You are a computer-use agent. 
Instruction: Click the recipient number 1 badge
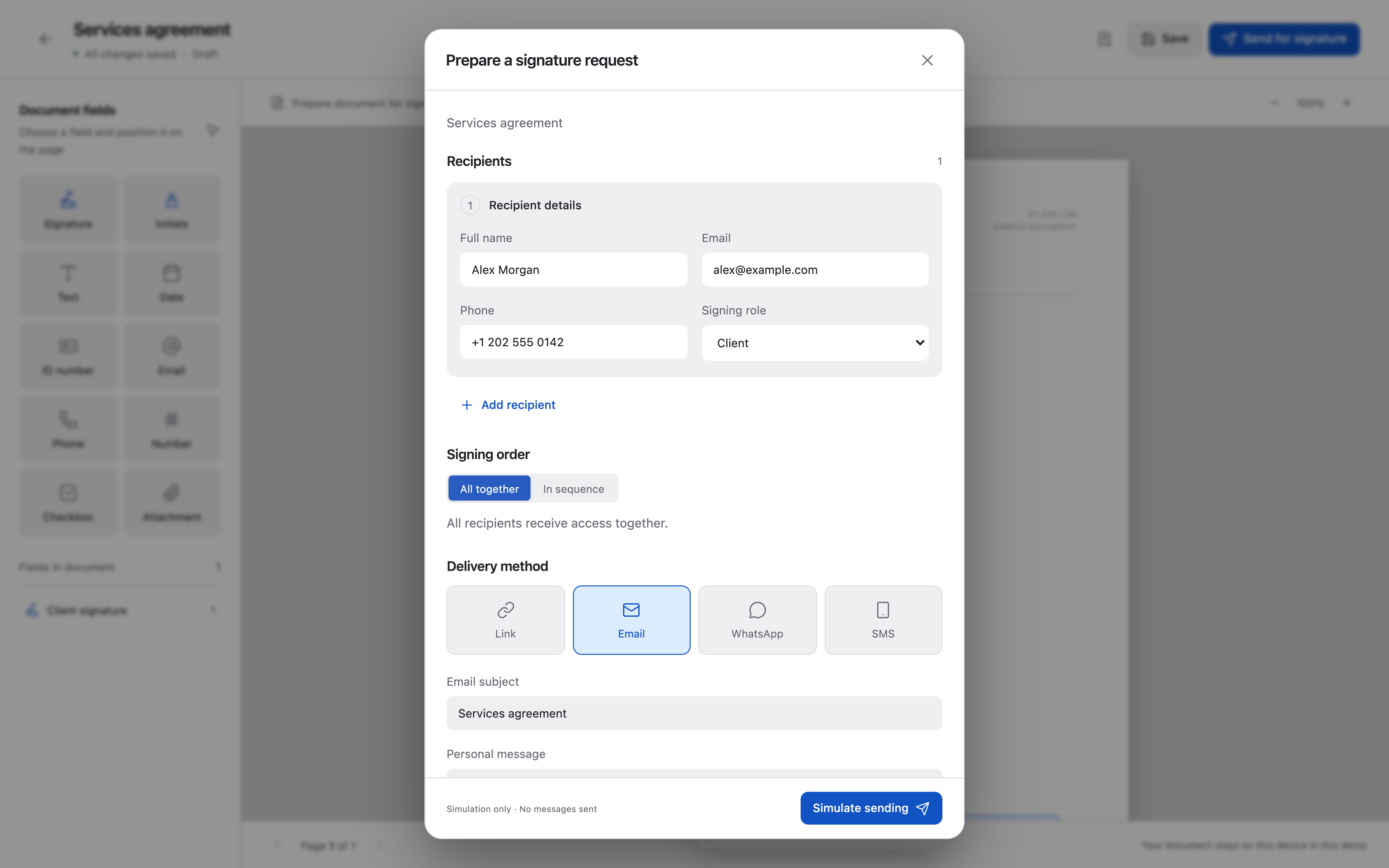coord(470,205)
